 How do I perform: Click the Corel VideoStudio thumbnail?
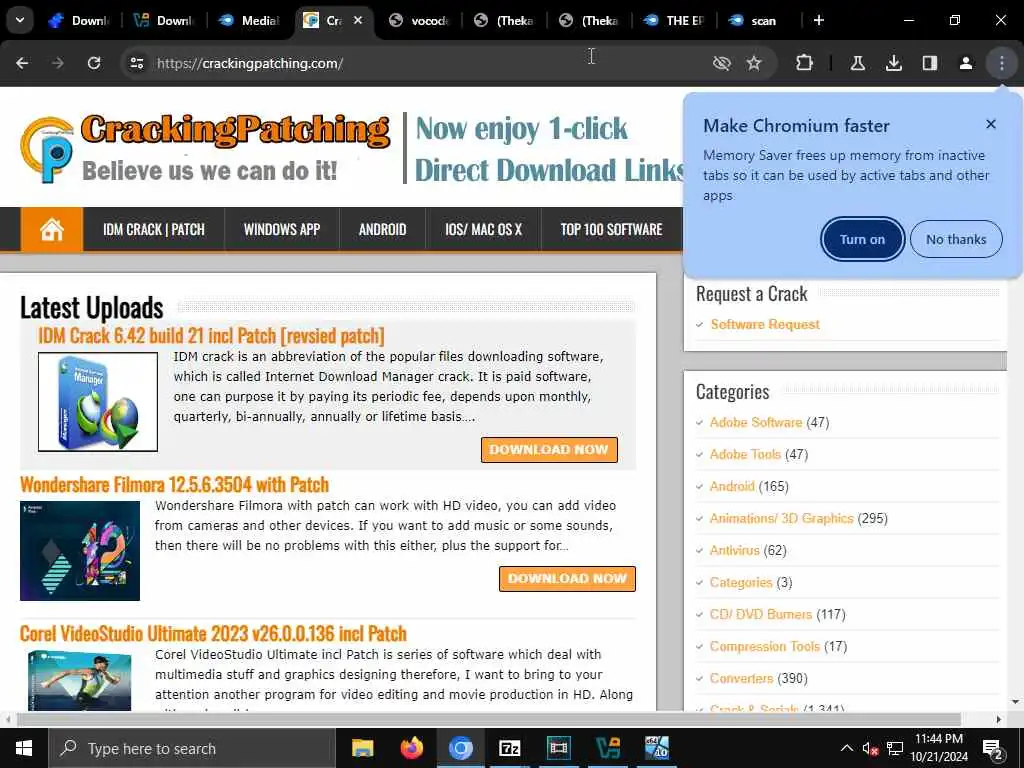pos(80,680)
